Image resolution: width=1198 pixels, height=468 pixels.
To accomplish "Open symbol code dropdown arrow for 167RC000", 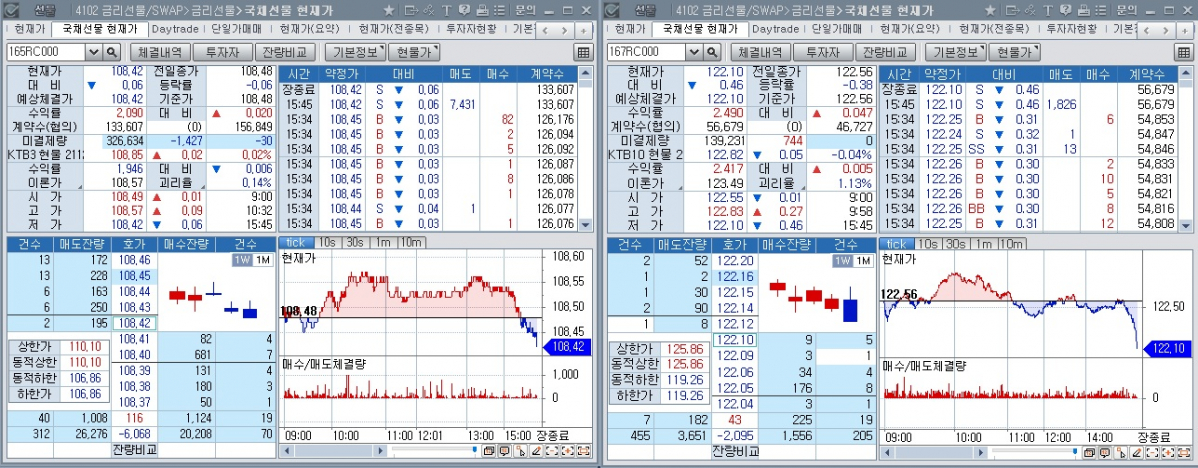I will click(x=695, y=52).
